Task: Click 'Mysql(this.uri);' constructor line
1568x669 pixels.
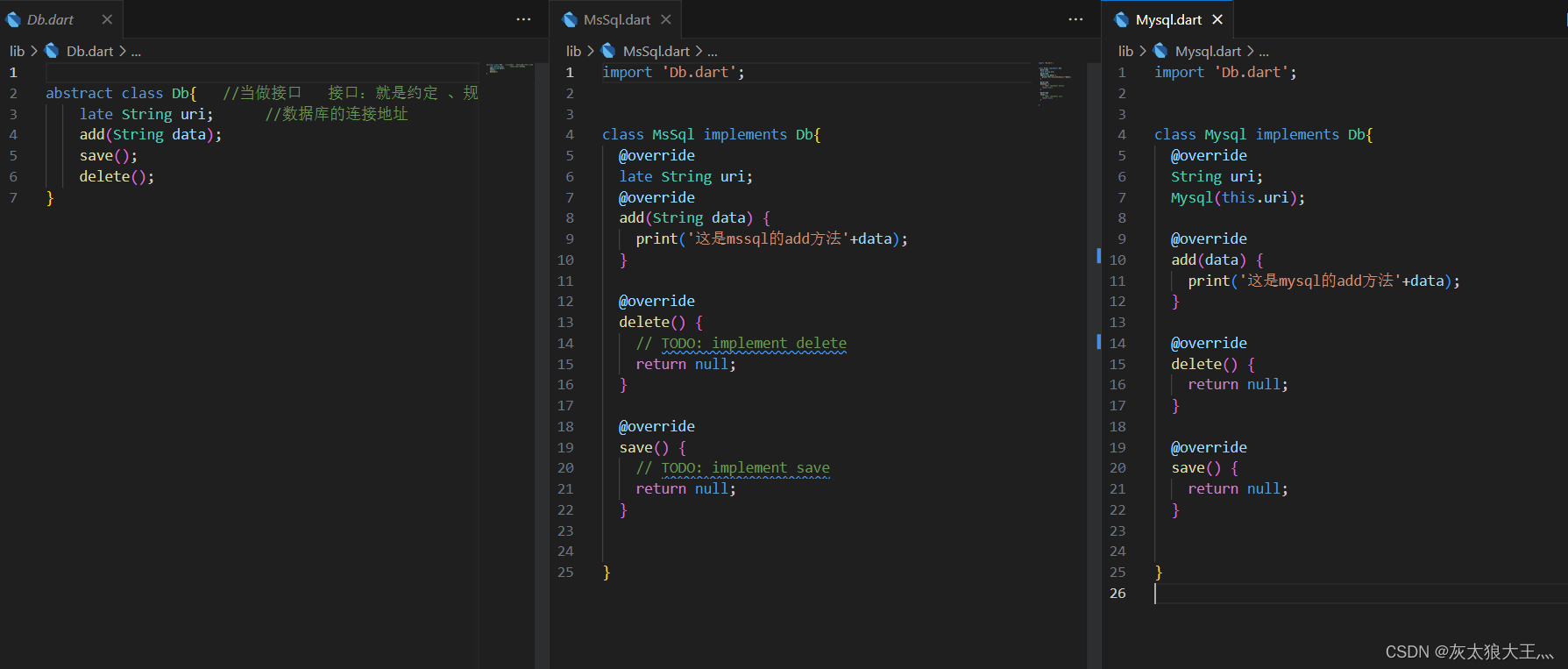Action: tap(1238, 198)
